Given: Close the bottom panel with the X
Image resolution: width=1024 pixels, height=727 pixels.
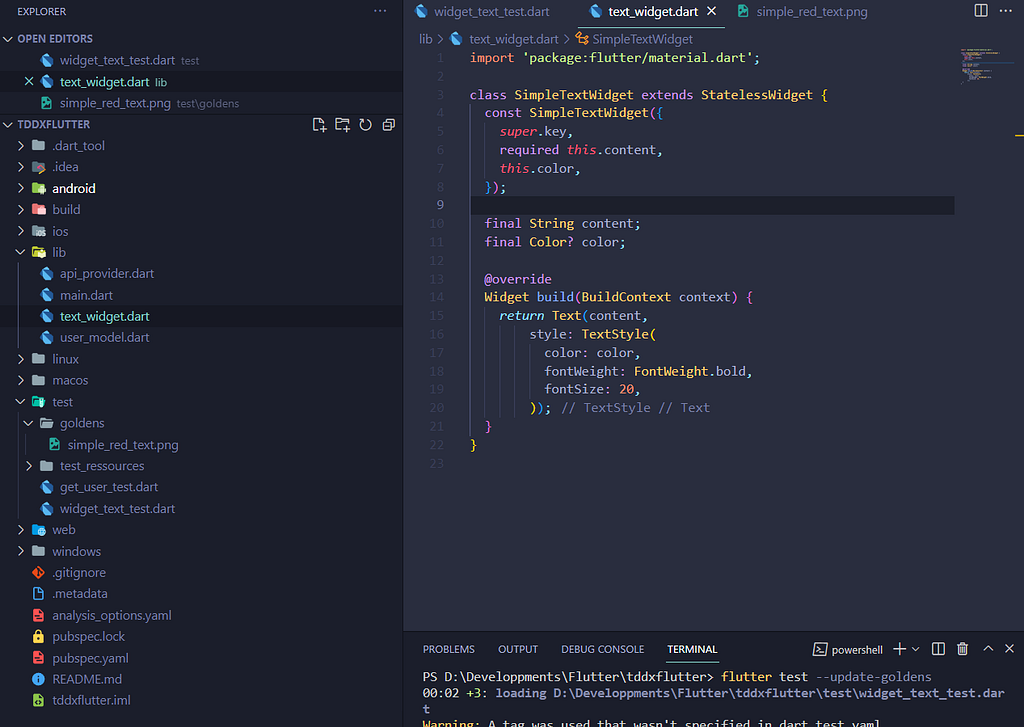Looking at the screenshot, I should pos(1010,649).
